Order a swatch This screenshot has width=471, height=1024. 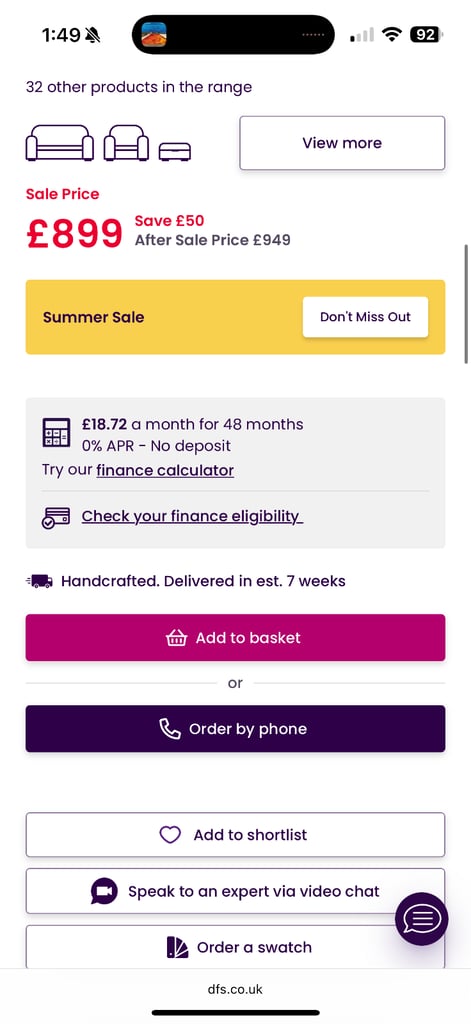[x=235, y=947]
